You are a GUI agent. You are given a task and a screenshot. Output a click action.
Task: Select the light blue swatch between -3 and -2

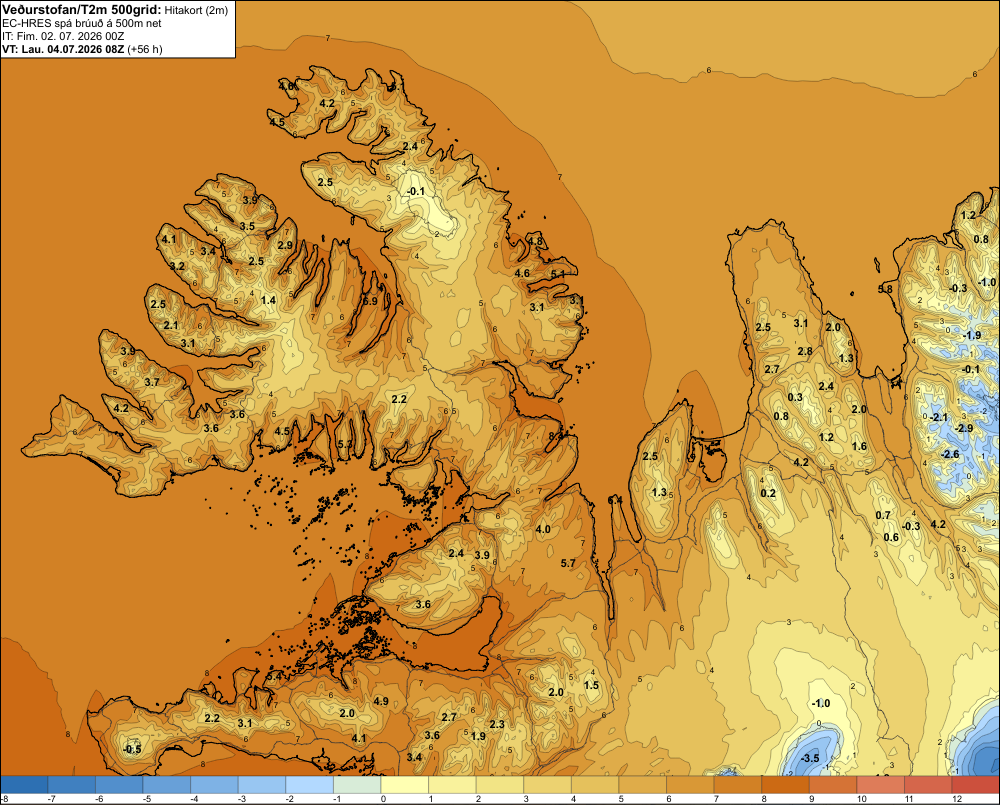click(262, 785)
